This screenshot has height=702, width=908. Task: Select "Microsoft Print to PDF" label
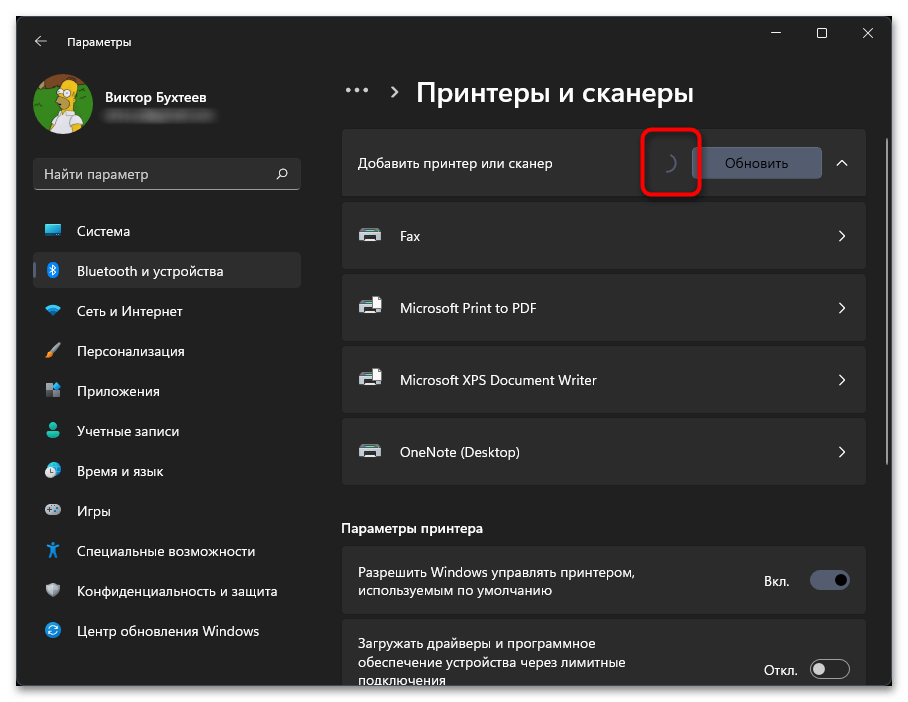pos(468,308)
